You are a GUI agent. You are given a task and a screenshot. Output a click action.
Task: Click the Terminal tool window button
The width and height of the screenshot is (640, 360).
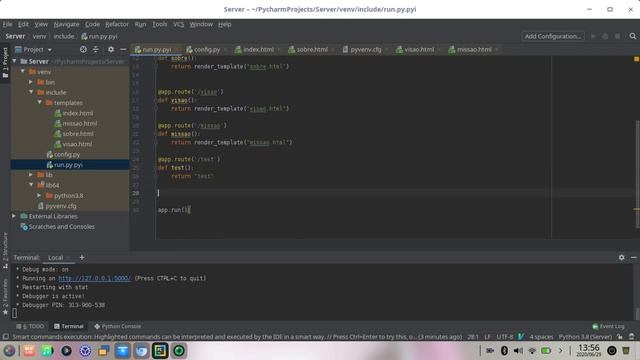tap(69, 326)
